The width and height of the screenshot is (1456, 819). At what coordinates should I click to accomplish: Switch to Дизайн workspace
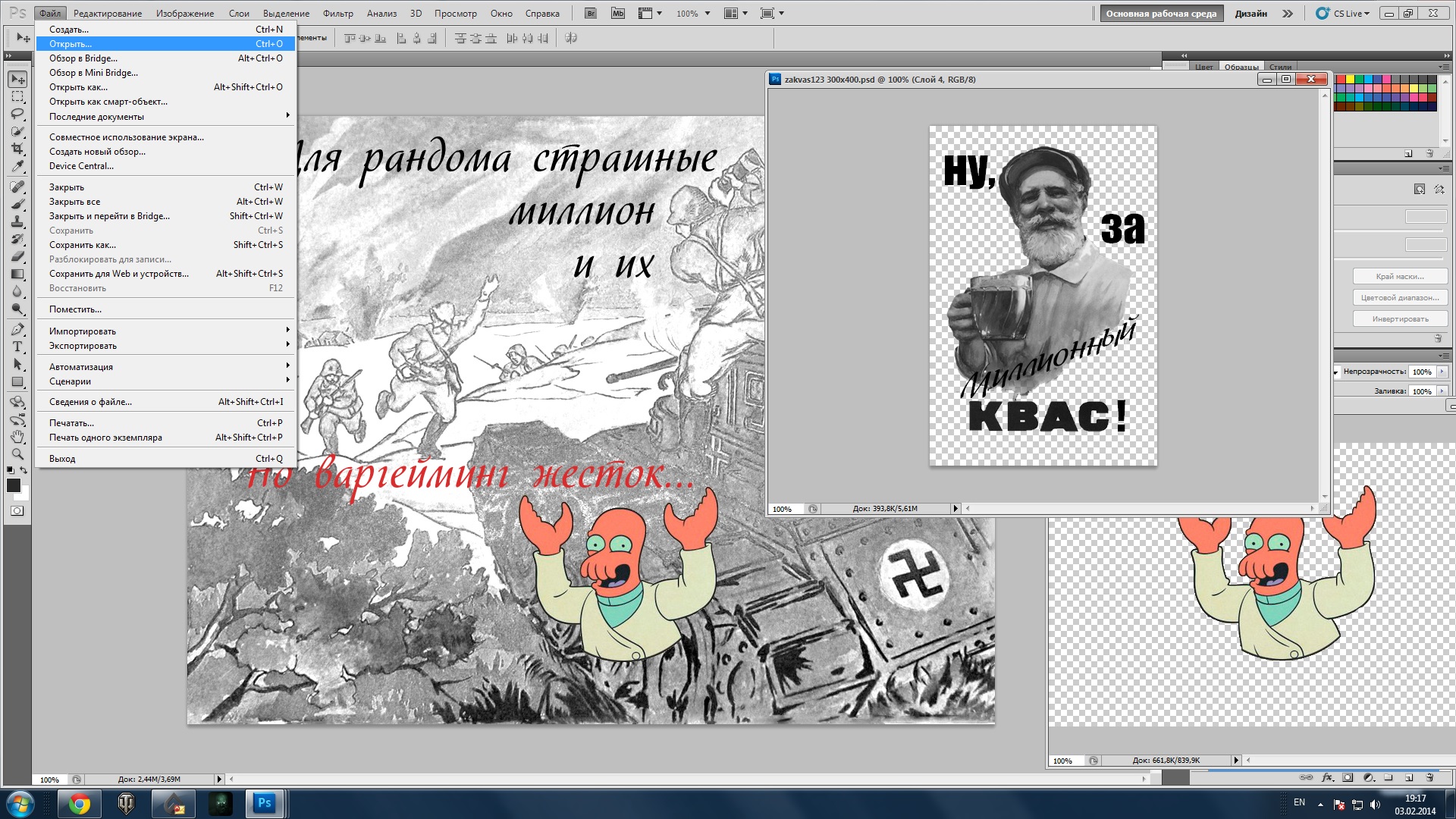tap(1250, 14)
